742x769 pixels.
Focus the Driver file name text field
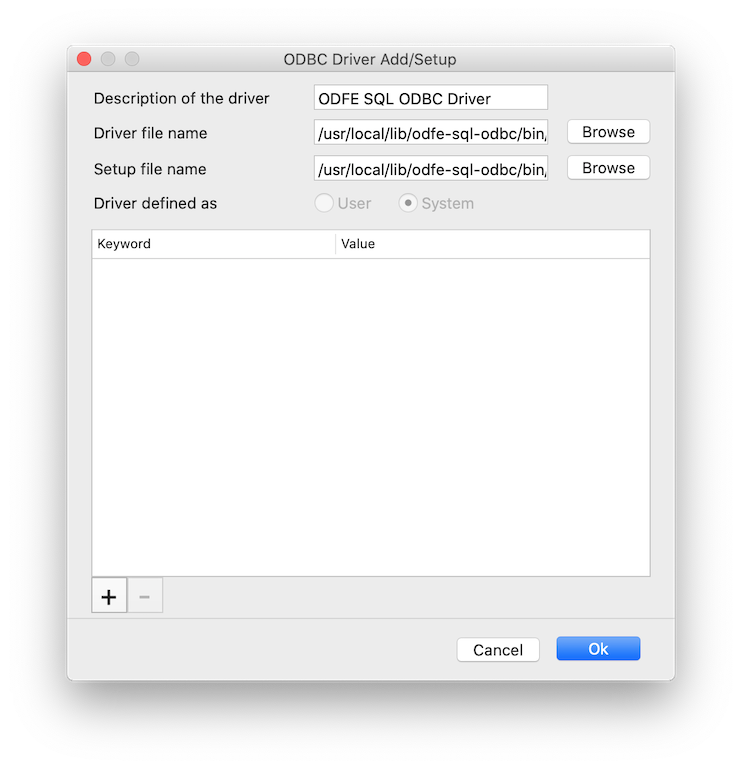pos(431,132)
